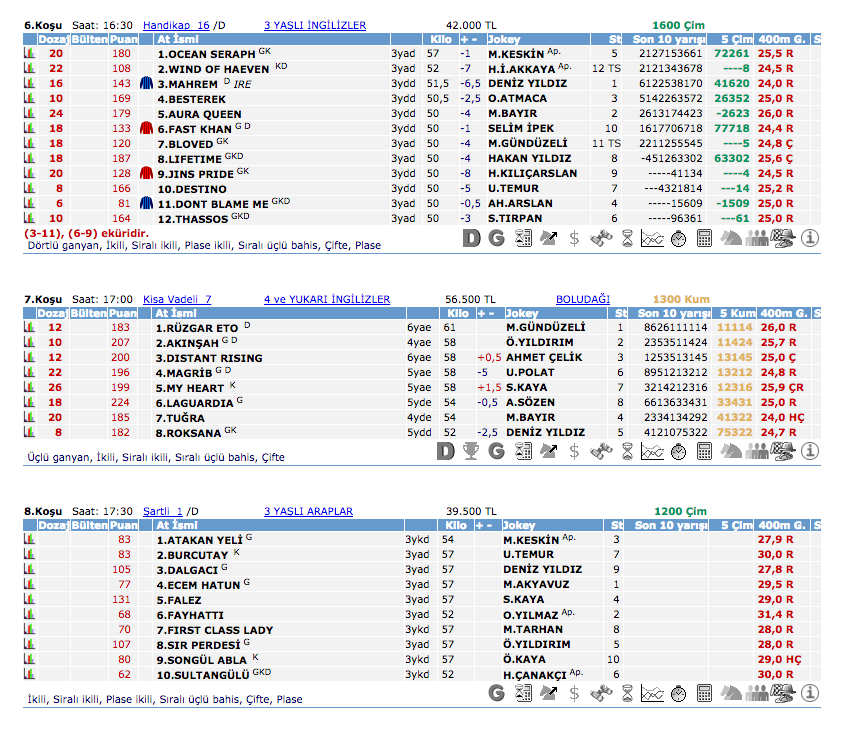Open the D icon in race 7 toolbar
Image resolution: width=867 pixels, height=732 pixels.
click(x=447, y=452)
